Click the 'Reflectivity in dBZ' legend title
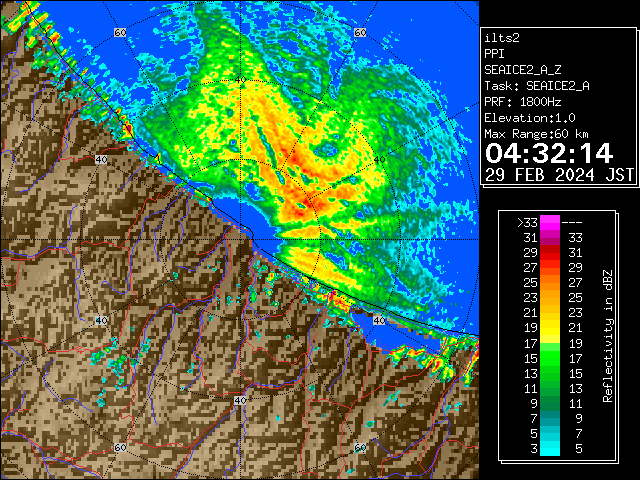This screenshot has width=640, height=480. [x=608, y=336]
